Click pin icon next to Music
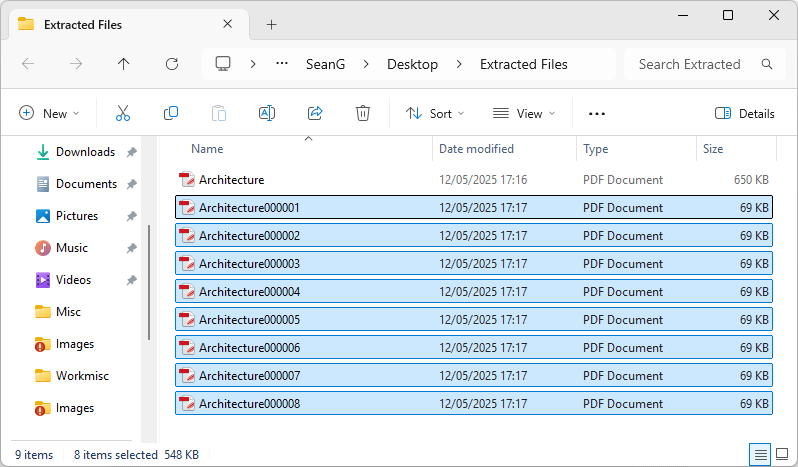Screen dimensions: 798x467 click(132, 248)
